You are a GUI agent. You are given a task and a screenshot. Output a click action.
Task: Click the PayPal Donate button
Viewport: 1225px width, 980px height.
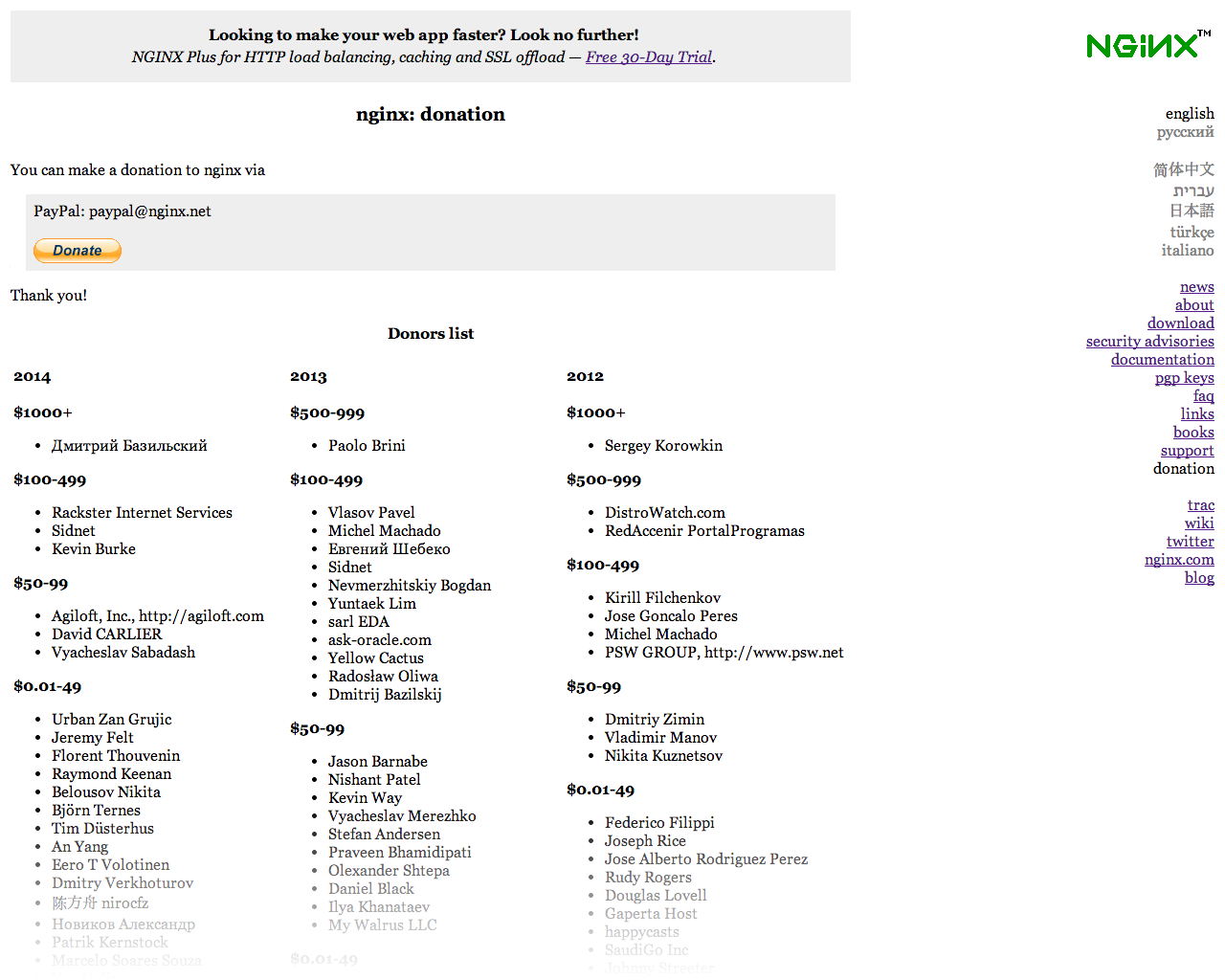[x=78, y=251]
